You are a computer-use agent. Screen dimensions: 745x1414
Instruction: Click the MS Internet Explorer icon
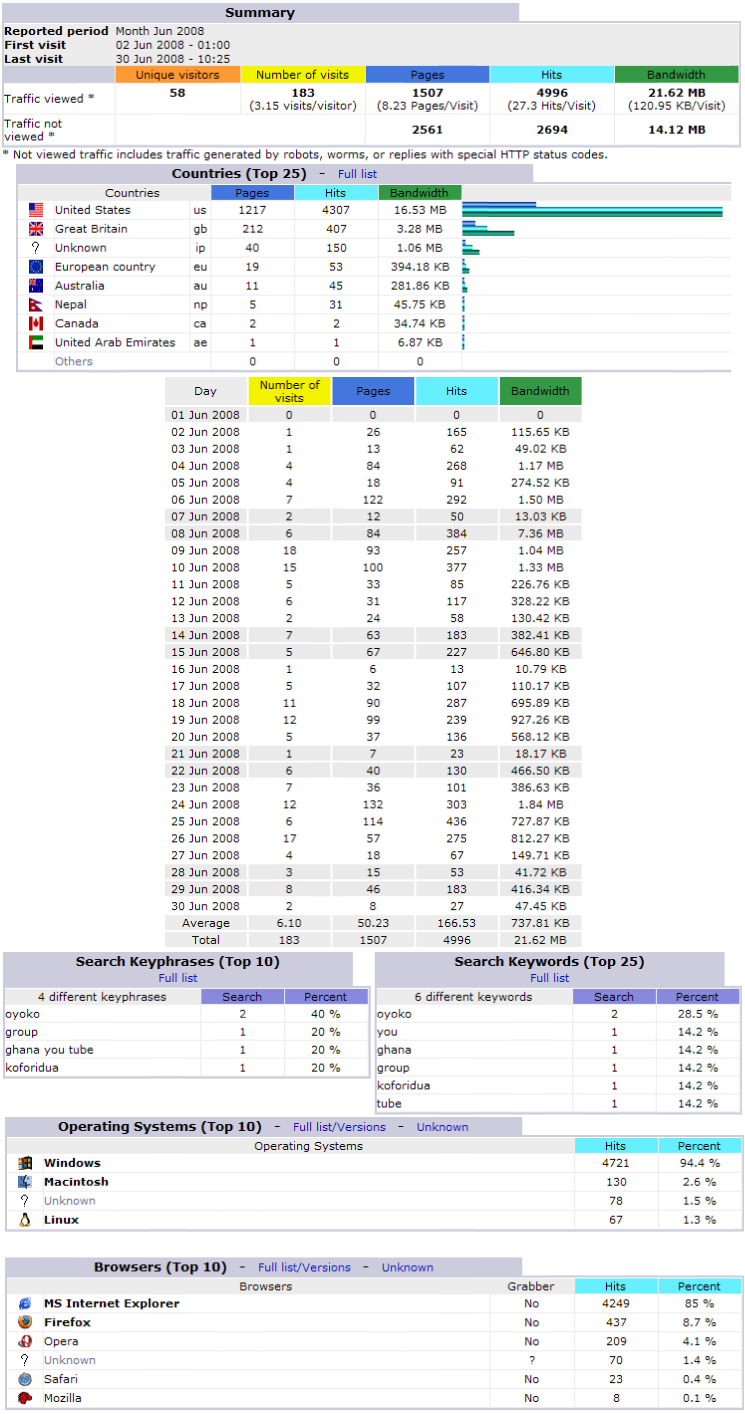[x=25, y=1303]
